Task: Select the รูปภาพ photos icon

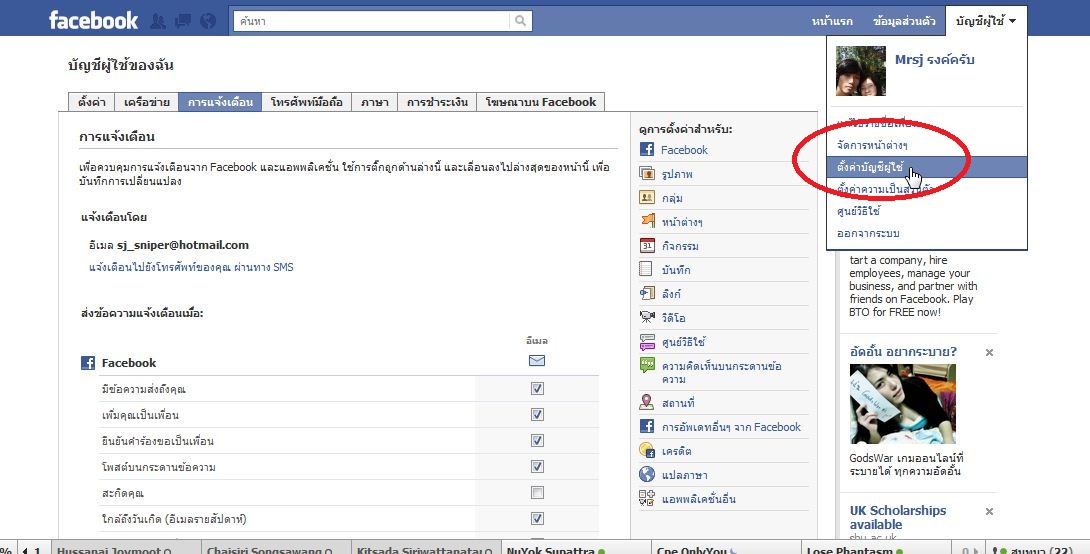Action: pos(646,174)
